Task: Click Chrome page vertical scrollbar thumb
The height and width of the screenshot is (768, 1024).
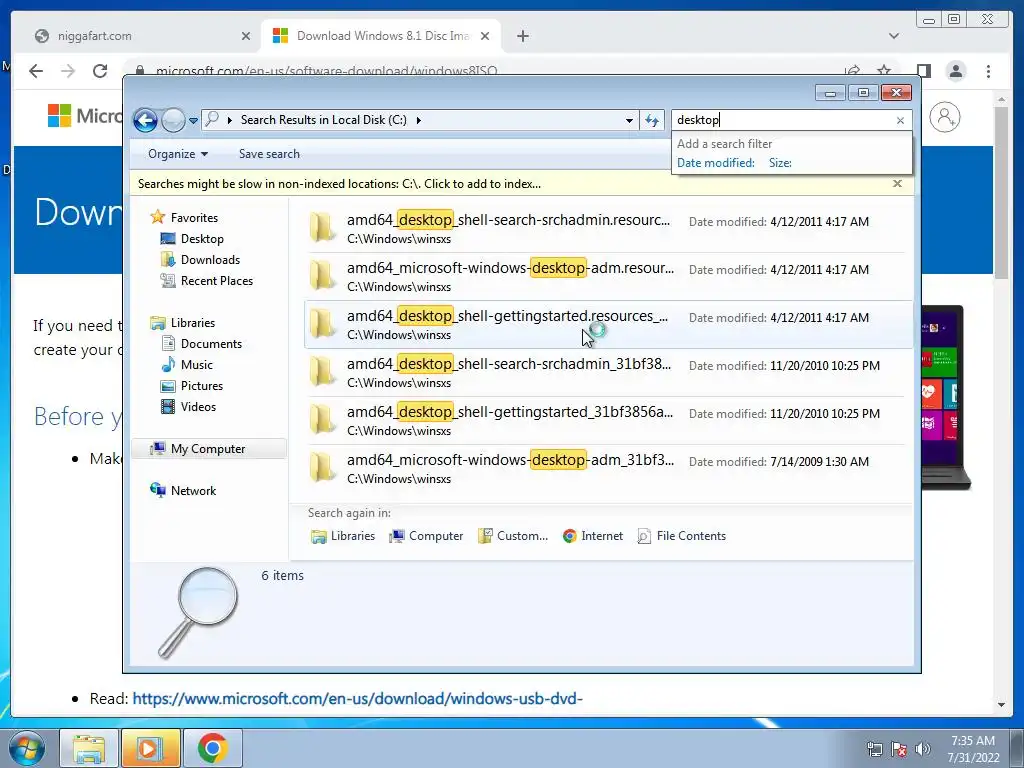Action: pos(1001,193)
